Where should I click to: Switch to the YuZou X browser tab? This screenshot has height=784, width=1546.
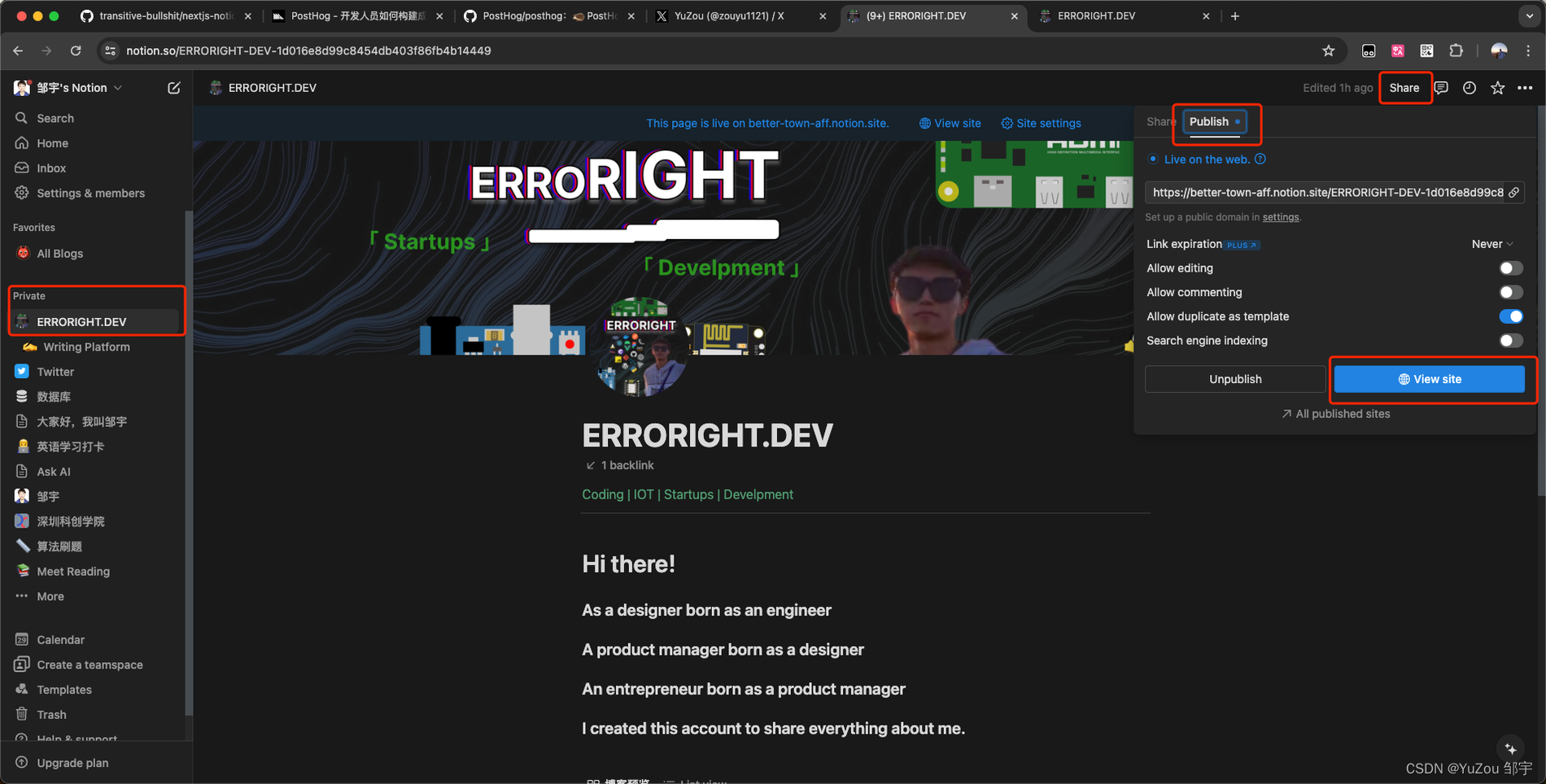(740, 16)
